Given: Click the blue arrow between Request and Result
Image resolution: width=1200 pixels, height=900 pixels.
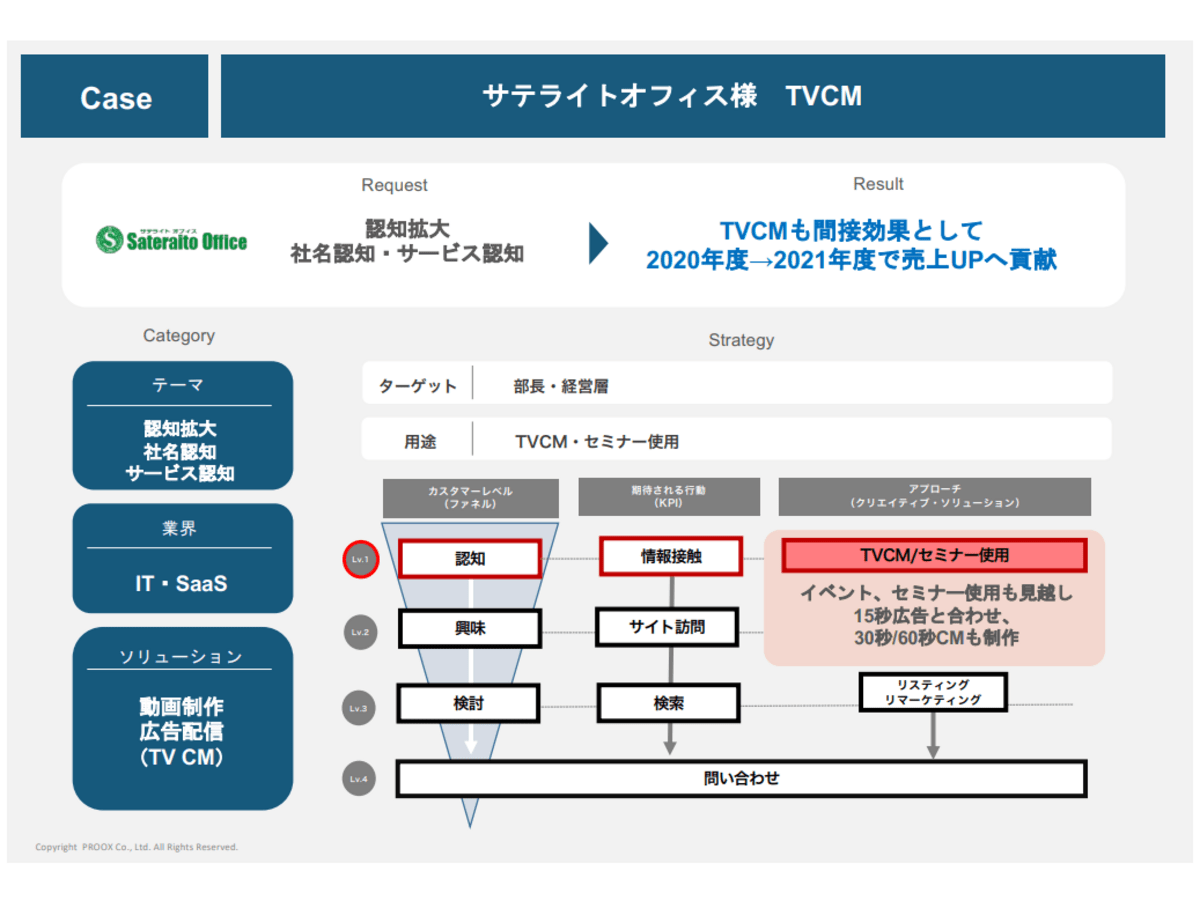Looking at the screenshot, I should tap(598, 243).
